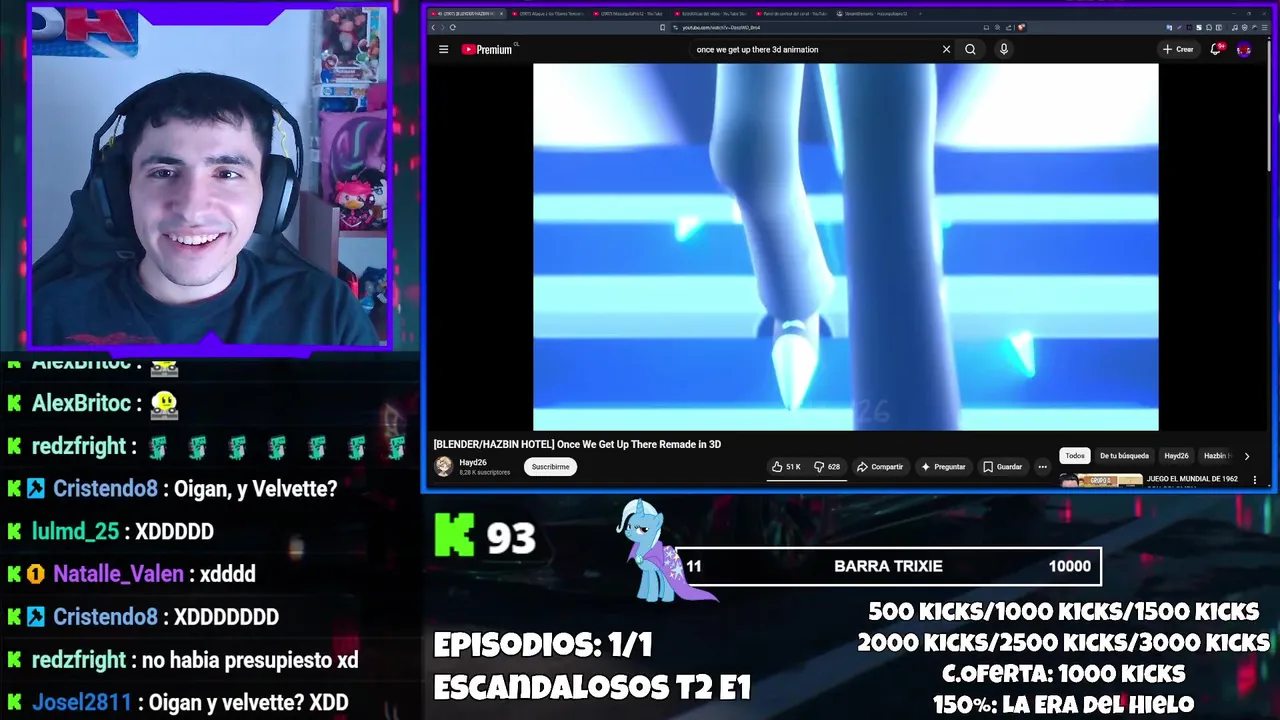Click the browser forward arrow
The height and width of the screenshot is (720, 1280).
coord(443,27)
